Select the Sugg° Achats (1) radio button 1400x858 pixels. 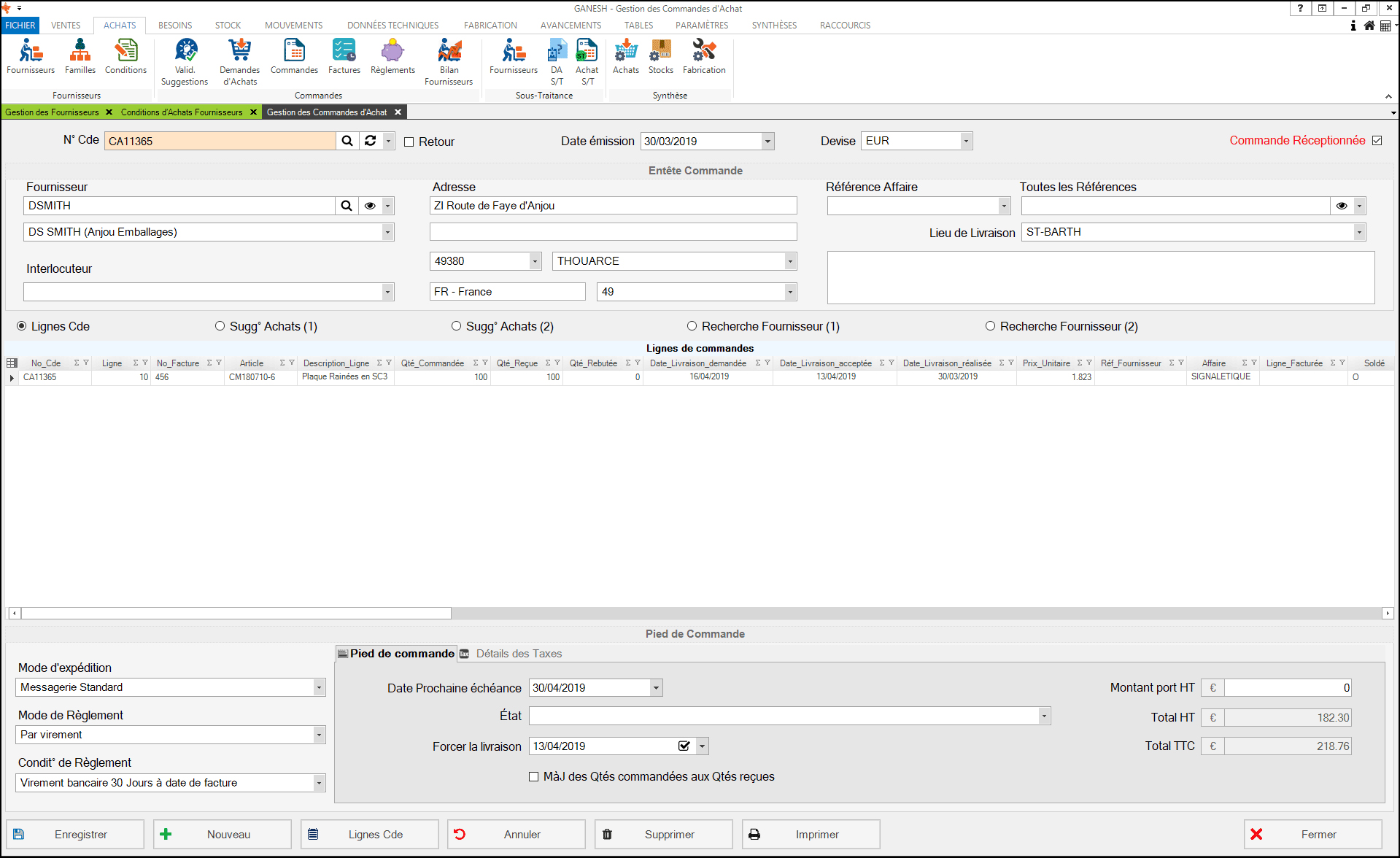(x=220, y=326)
